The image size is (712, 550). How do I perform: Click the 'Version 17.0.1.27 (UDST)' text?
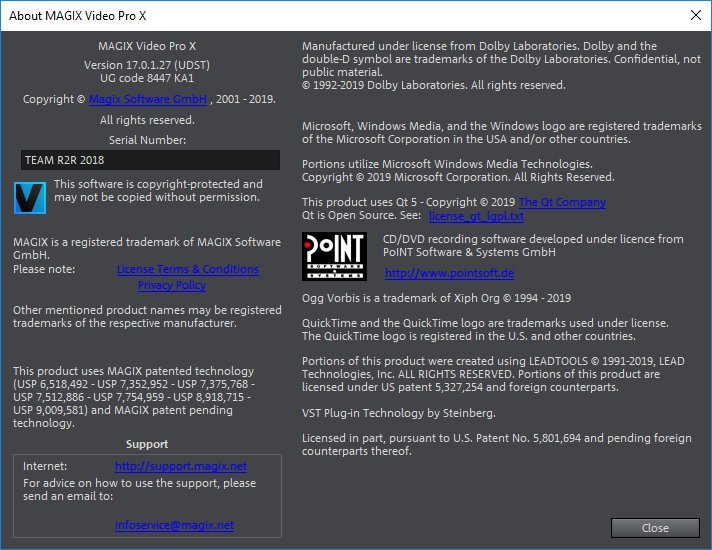(x=147, y=65)
